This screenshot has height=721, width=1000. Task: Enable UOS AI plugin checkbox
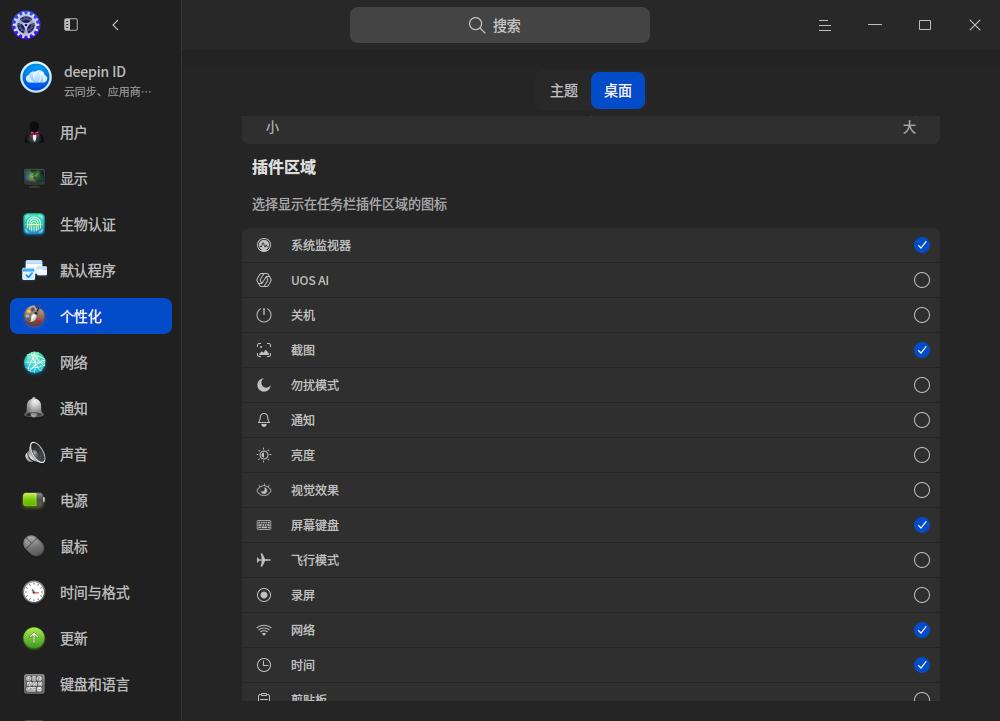[922, 280]
